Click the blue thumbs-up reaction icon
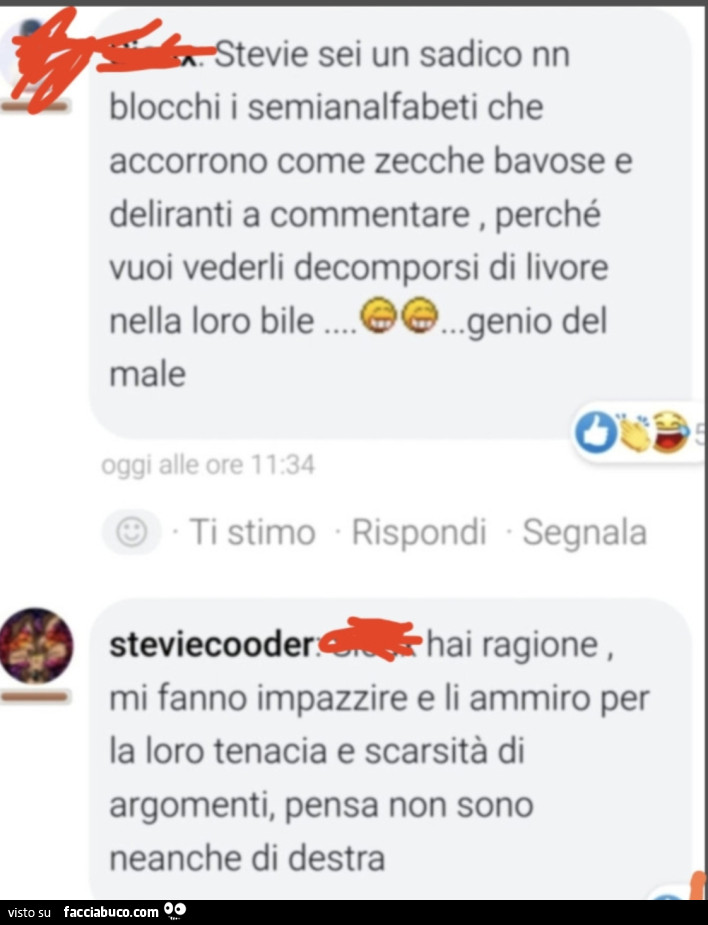The image size is (708, 925). [596, 432]
